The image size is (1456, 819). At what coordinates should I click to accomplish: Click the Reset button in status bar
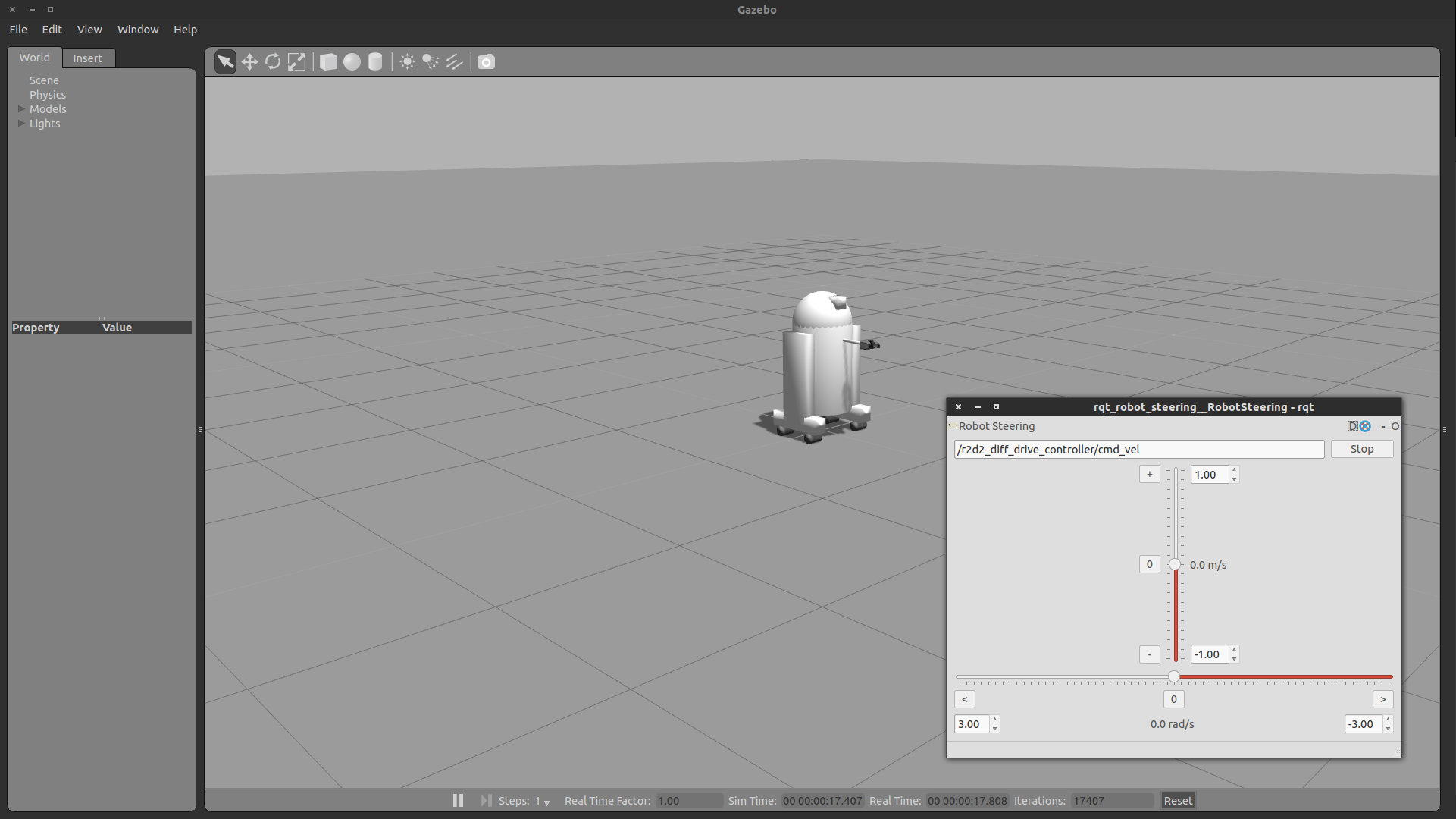pos(1178,800)
